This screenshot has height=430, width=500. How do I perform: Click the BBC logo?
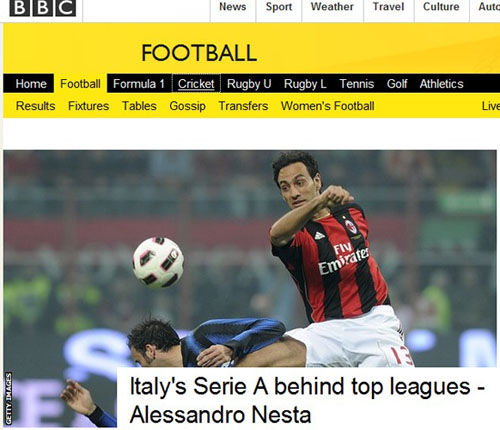tap(43, 7)
